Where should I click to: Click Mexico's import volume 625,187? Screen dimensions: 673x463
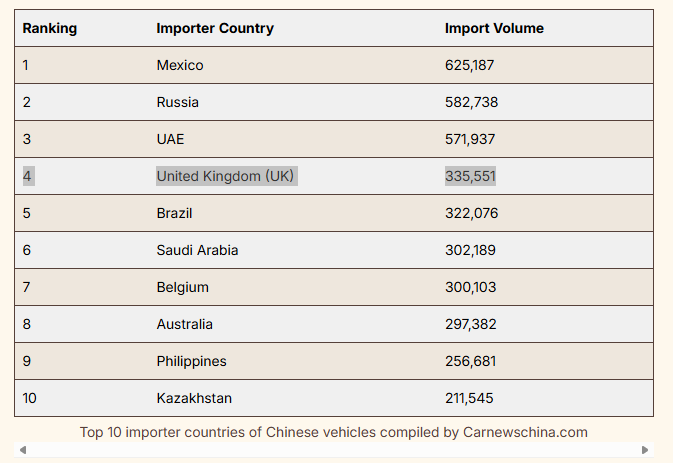(x=470, y=65)
